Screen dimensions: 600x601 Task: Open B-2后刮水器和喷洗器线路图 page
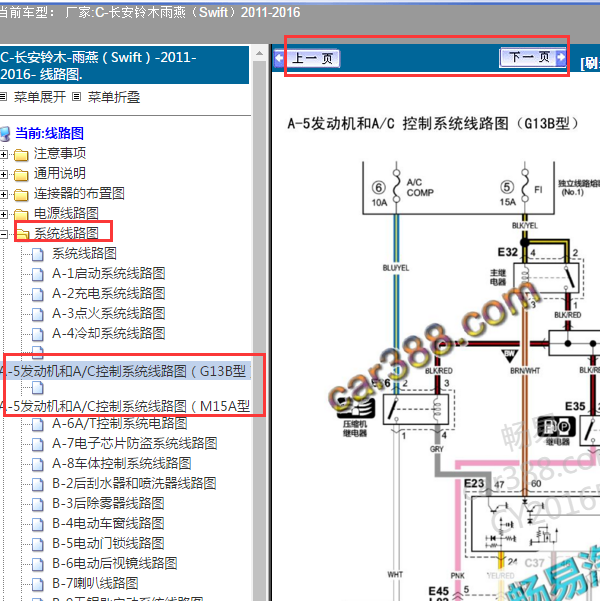(134, 483)
